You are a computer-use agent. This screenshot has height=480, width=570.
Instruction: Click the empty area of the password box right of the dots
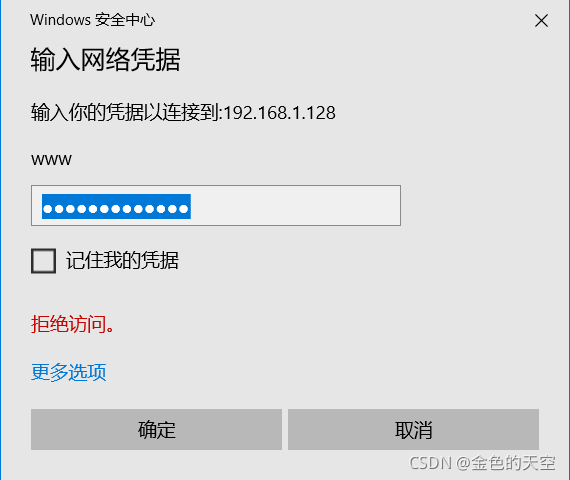point(294,205)
